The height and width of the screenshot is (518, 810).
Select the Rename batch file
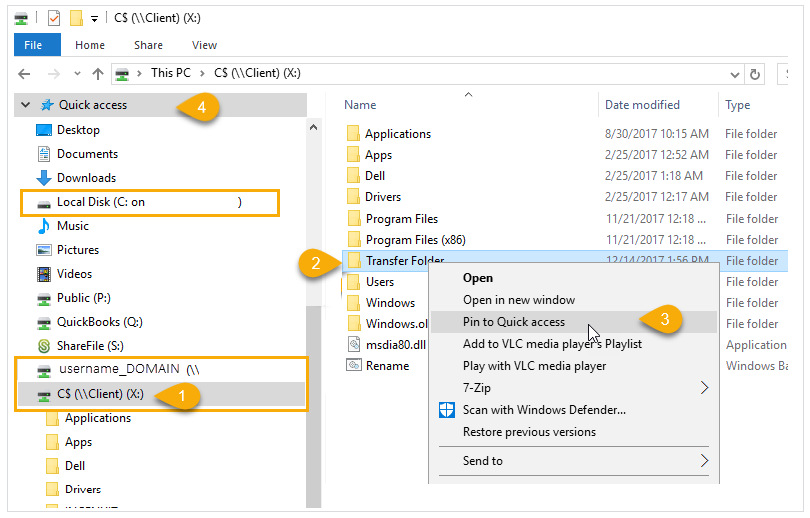(387, 366)
